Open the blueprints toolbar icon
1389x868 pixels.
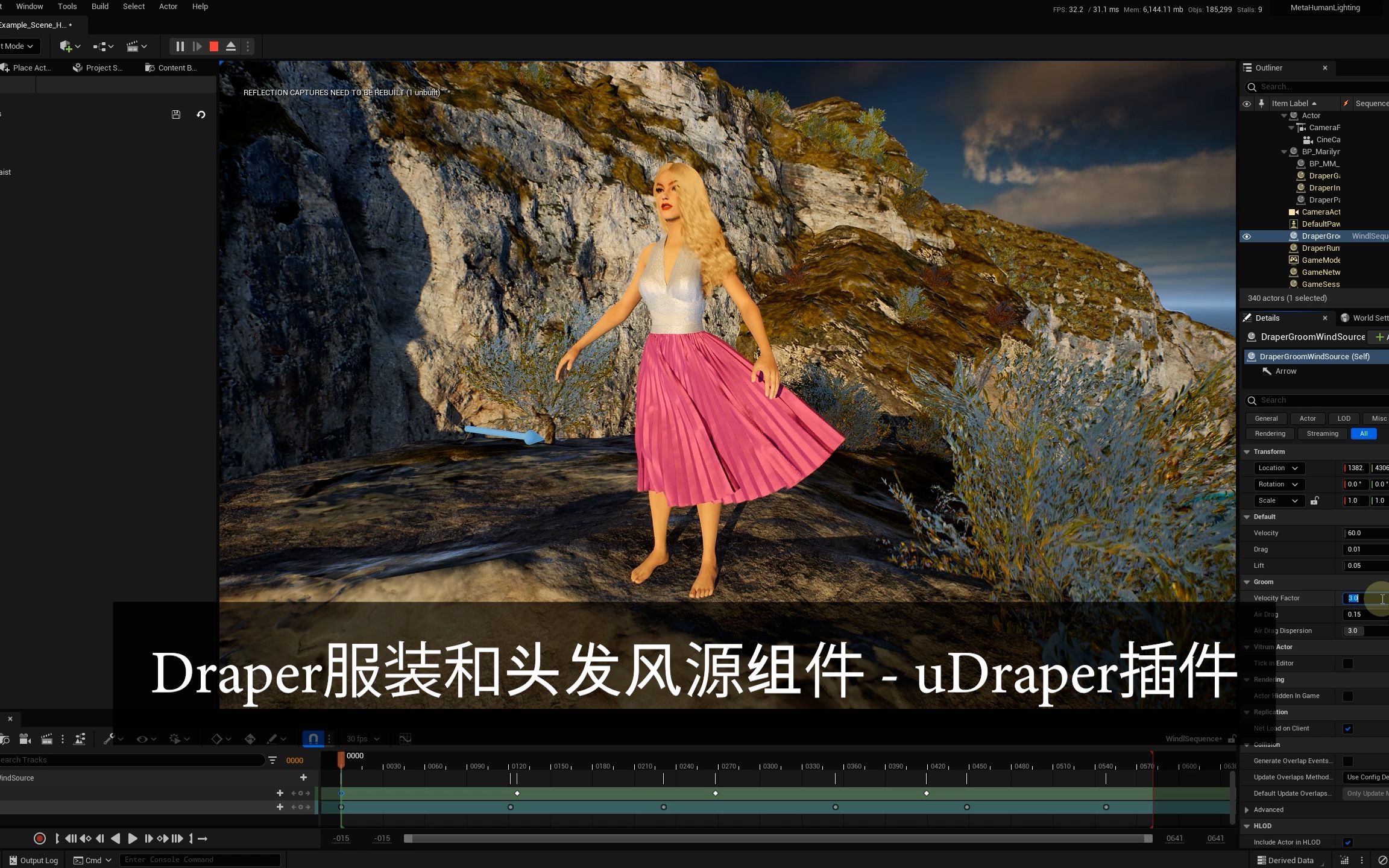(103, 46)
